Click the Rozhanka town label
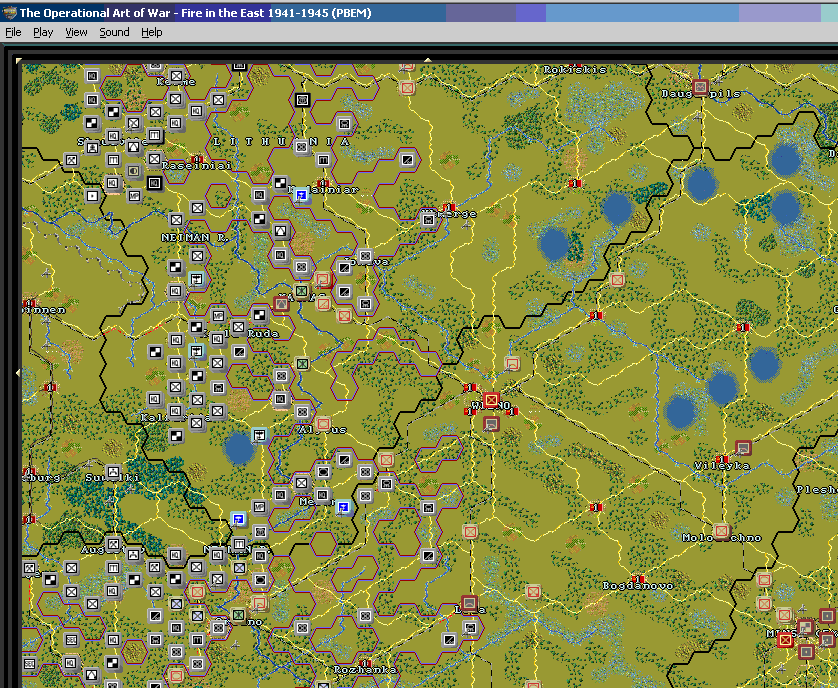The height and width of the screenshot is (688, 839). (365, 670)
